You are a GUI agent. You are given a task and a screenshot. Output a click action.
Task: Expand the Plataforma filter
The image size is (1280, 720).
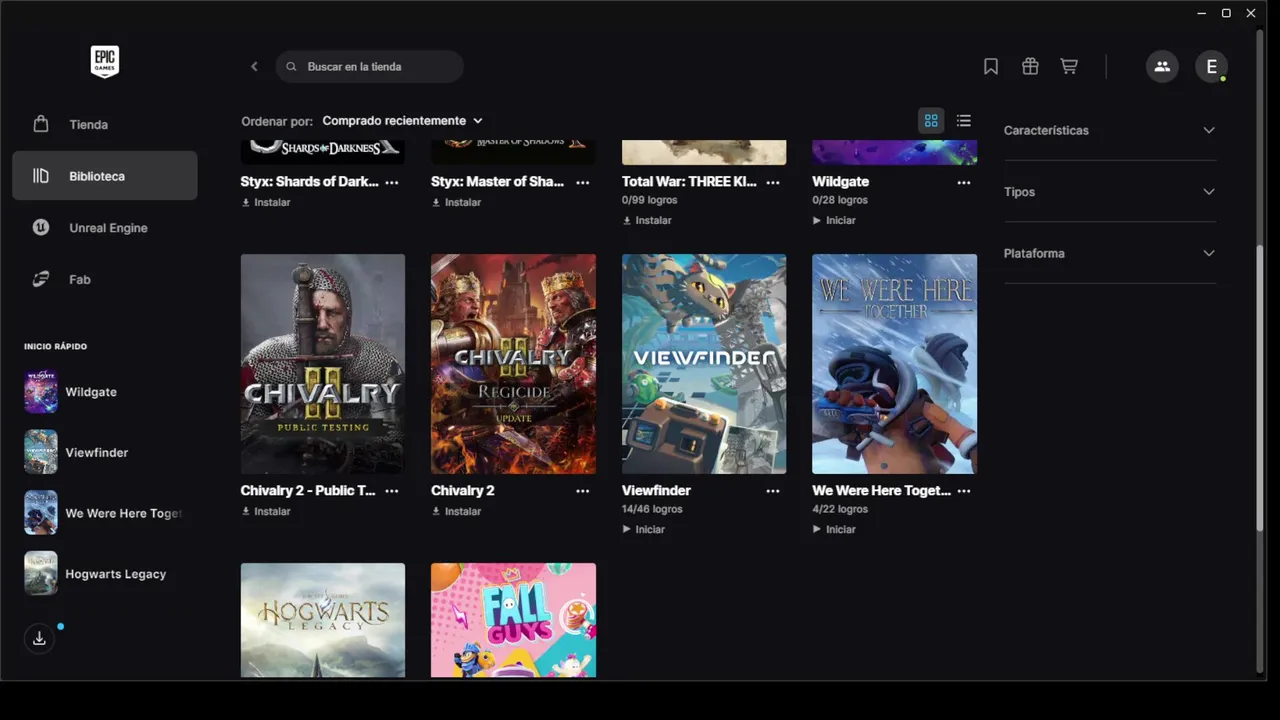coord(1110,254)
